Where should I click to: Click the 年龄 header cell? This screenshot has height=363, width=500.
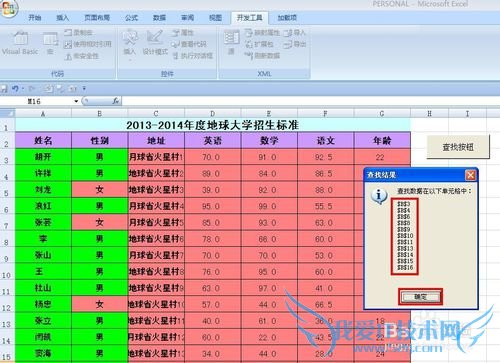pos(382,141)
